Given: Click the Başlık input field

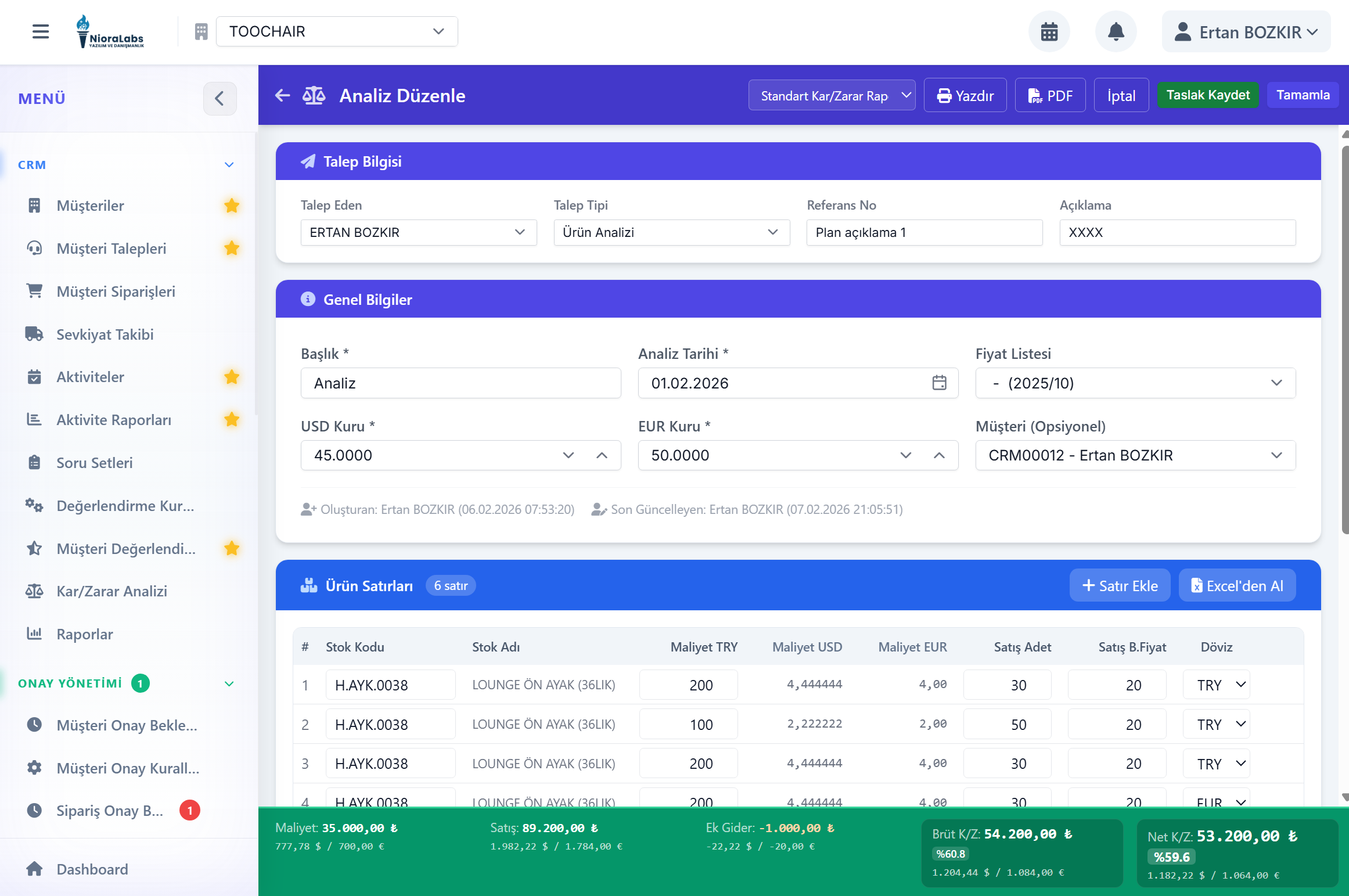Looking at the screenshot, I should [461, 383].
